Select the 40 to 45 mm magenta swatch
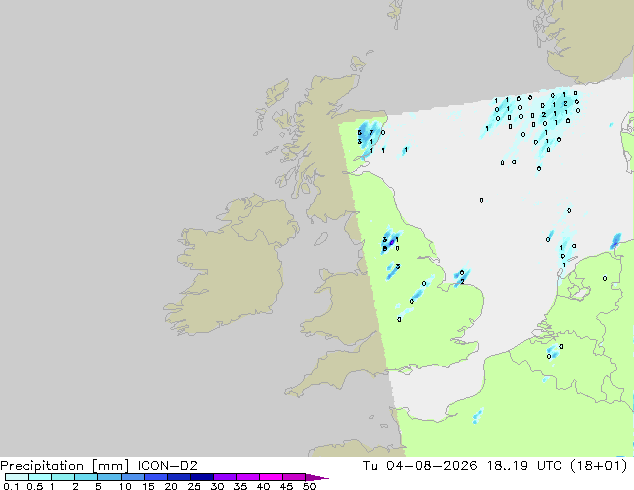 271,477
